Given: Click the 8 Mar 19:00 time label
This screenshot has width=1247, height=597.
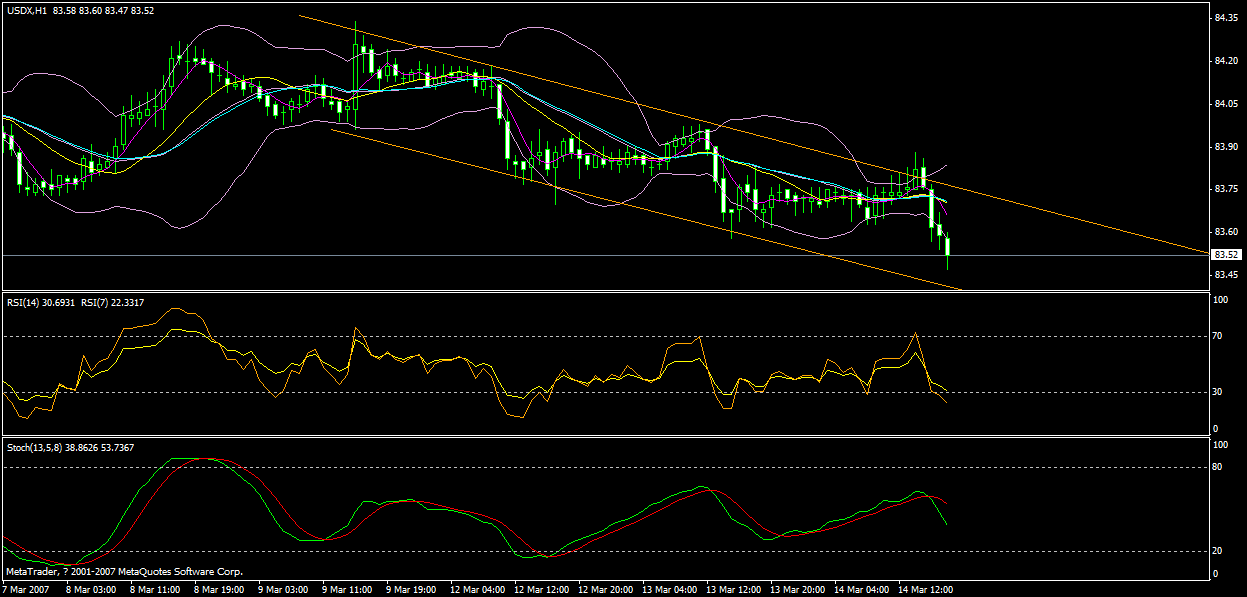Looking at the screenshot, I should click(x=219, y=590).
